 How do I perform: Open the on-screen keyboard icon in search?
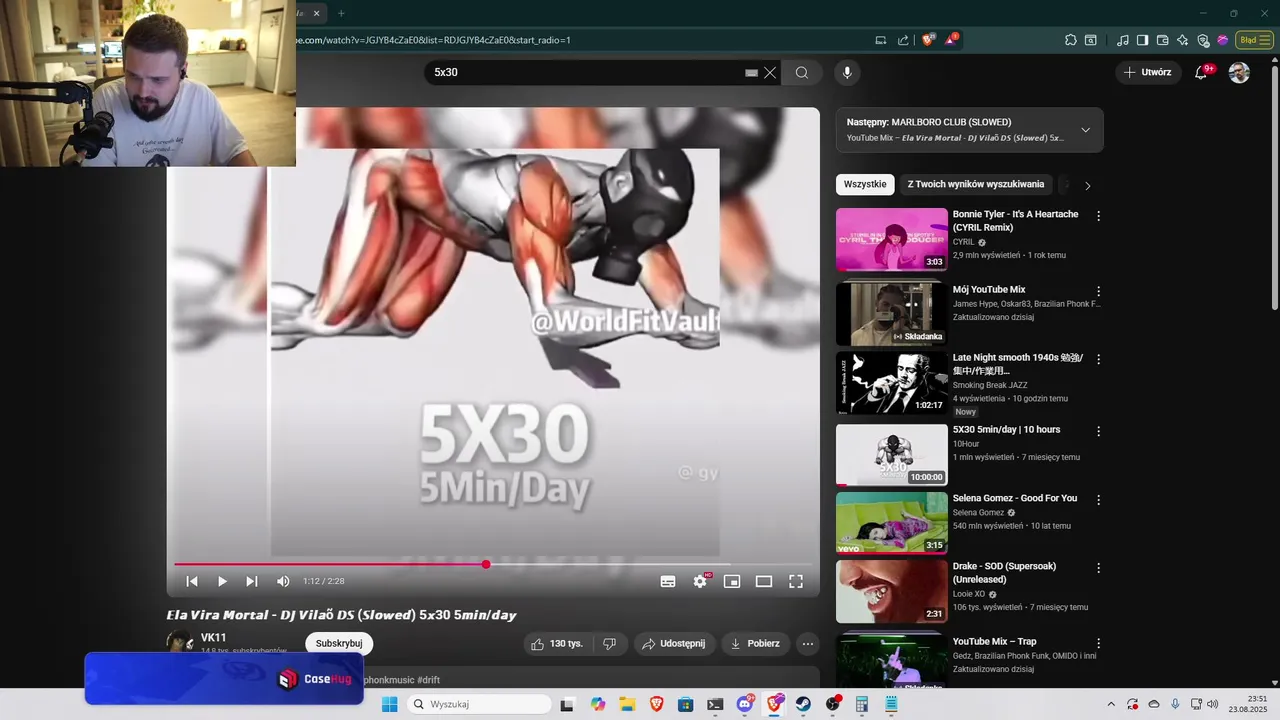point(751,72)
